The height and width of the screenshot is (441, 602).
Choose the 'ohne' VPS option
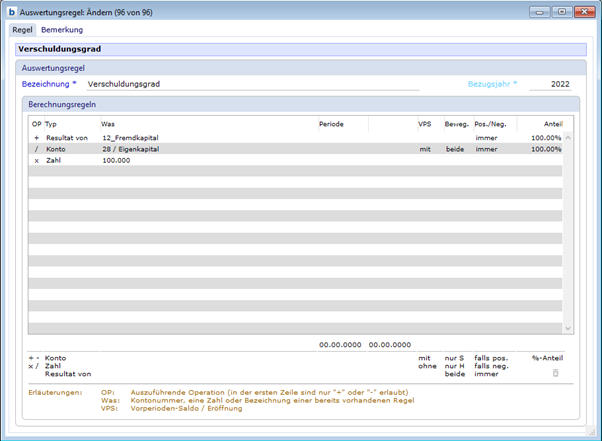(427, 364)
